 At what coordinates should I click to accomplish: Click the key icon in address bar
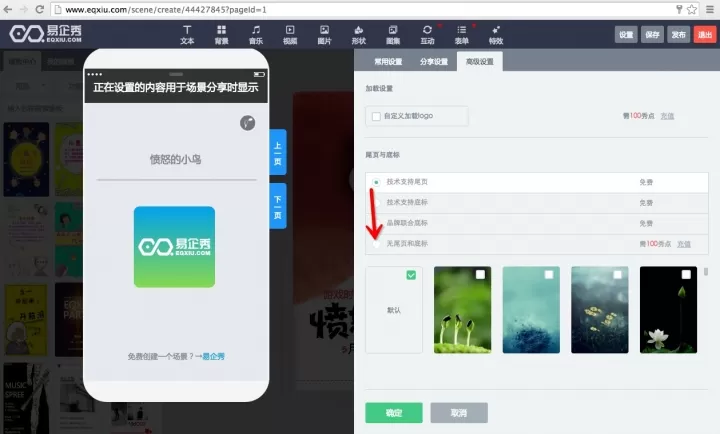pyautogui.click(x=679, y=9)
